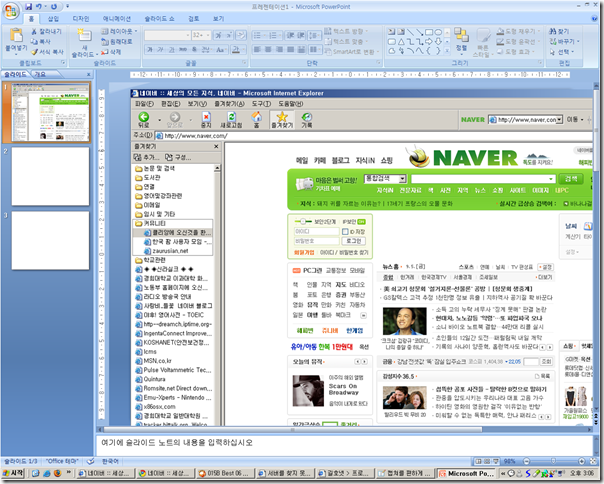The image size is (604, 484).
Task: Pick the rectangle shape in shapes gallery
Action: coord(430,32)
